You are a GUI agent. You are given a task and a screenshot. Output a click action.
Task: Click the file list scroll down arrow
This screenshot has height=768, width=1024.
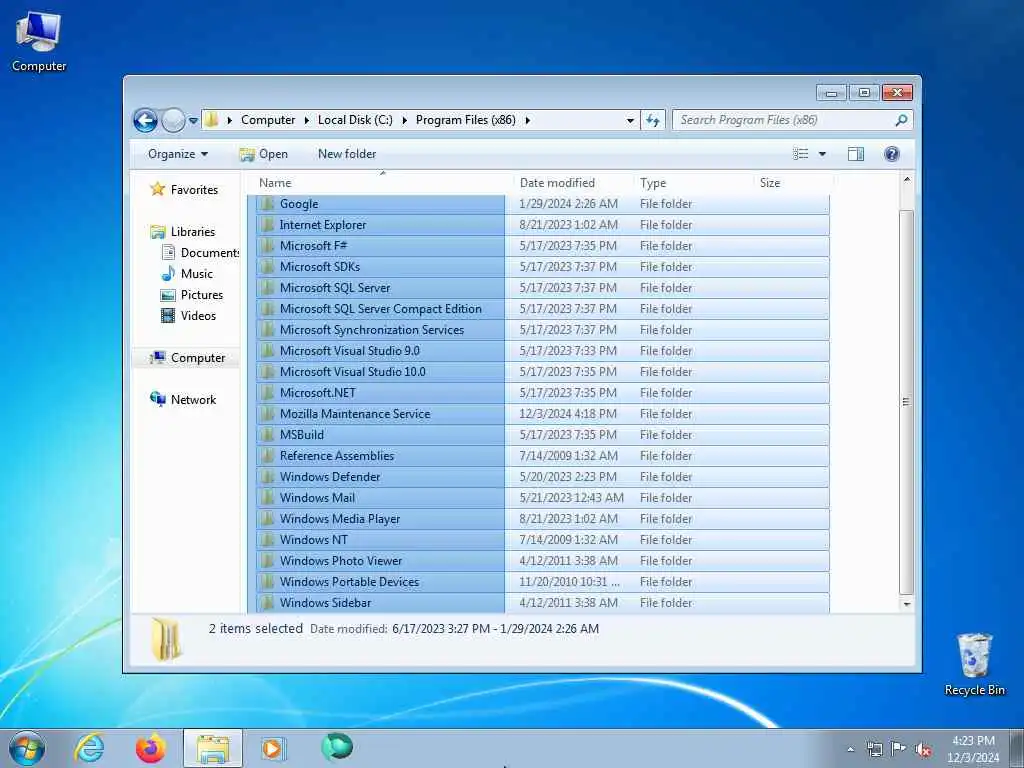906,604
